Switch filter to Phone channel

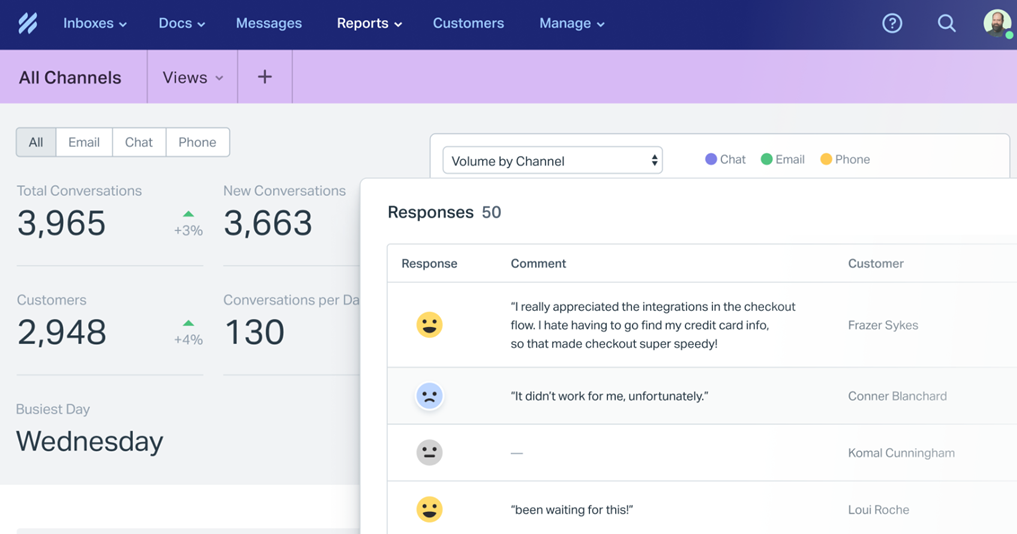point(197,142)
